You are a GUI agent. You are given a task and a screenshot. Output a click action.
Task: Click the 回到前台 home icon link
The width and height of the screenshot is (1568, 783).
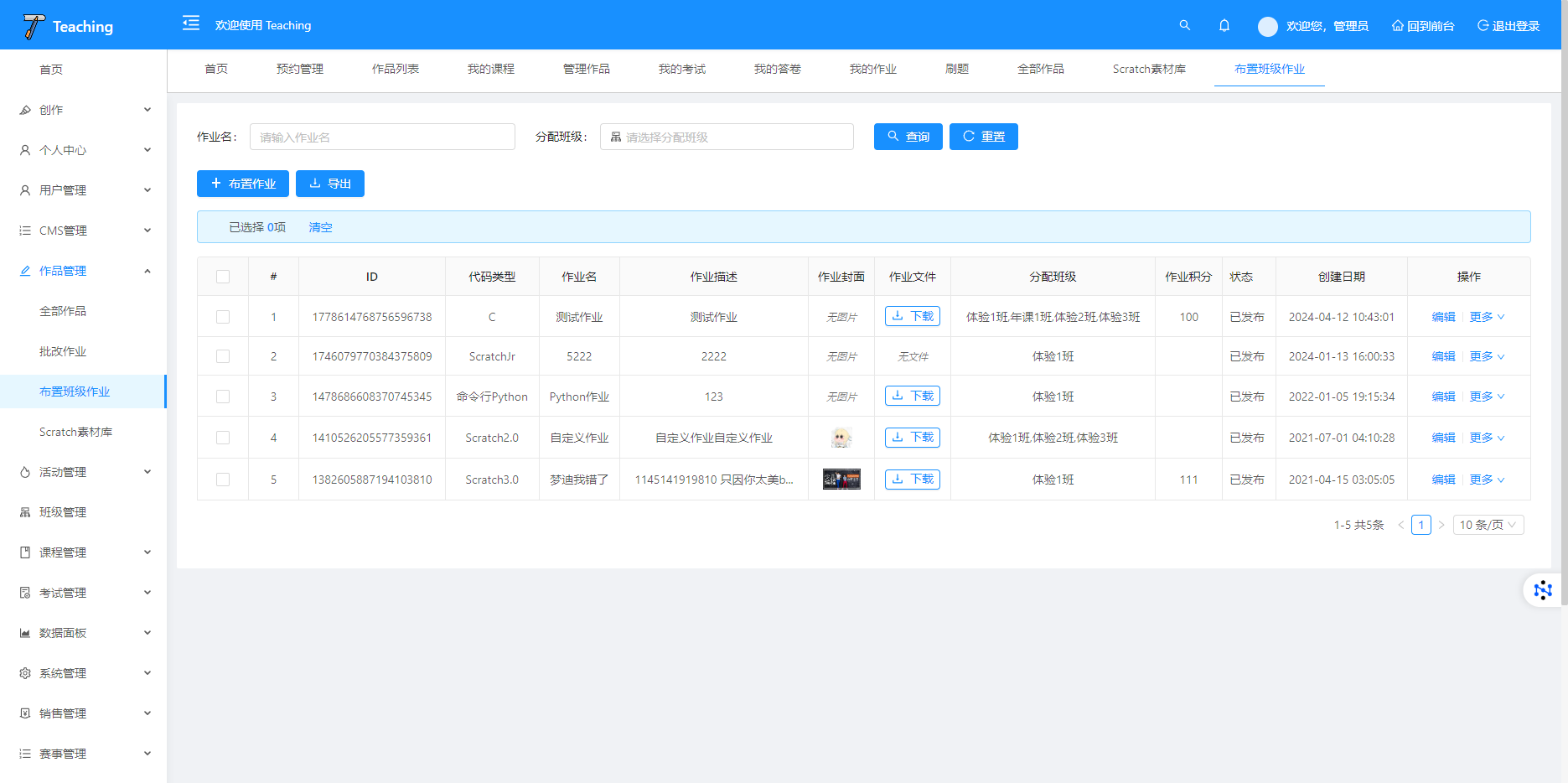coord(1422,26)
